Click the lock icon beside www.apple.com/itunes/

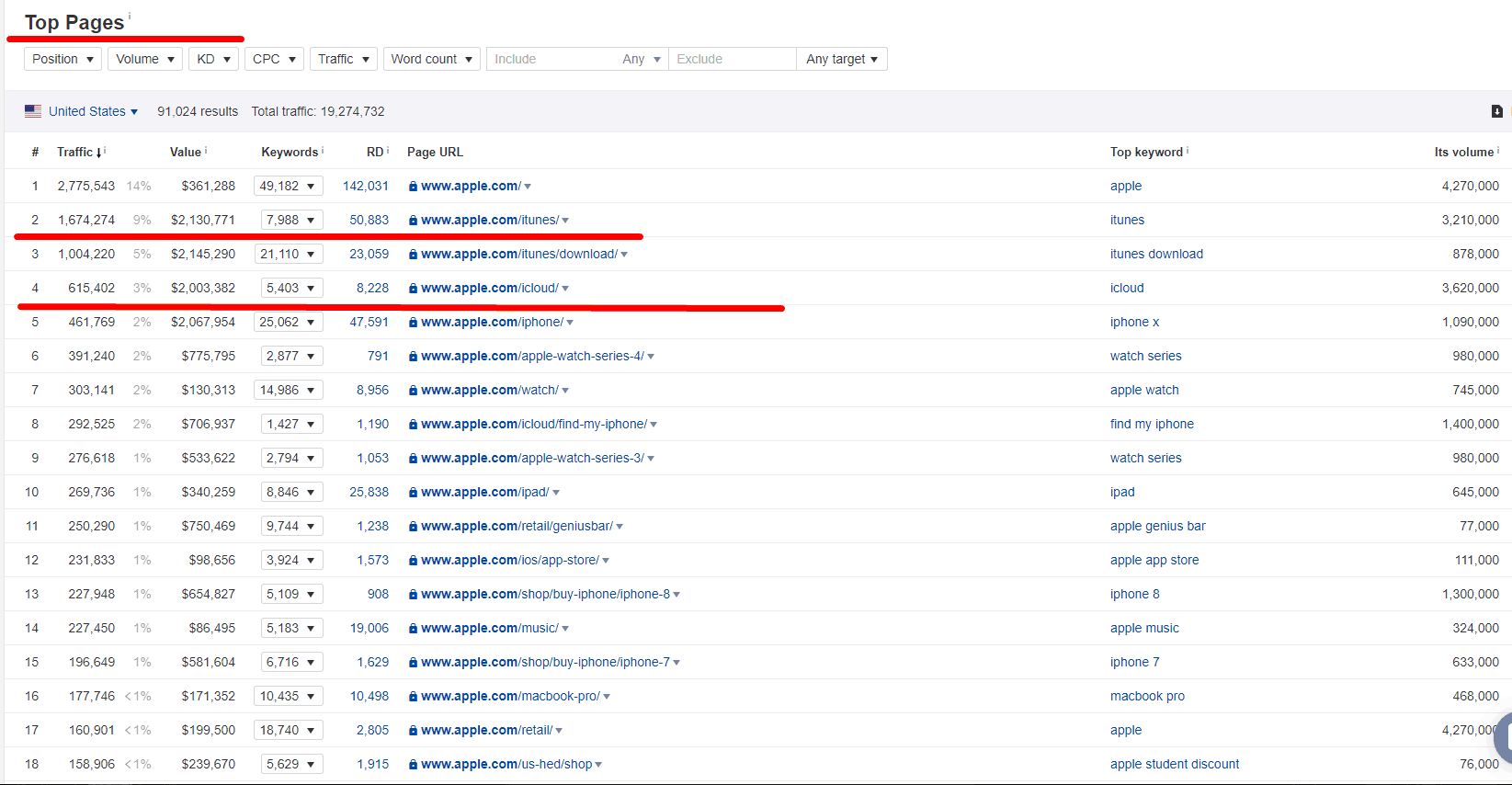coord(413,221)
